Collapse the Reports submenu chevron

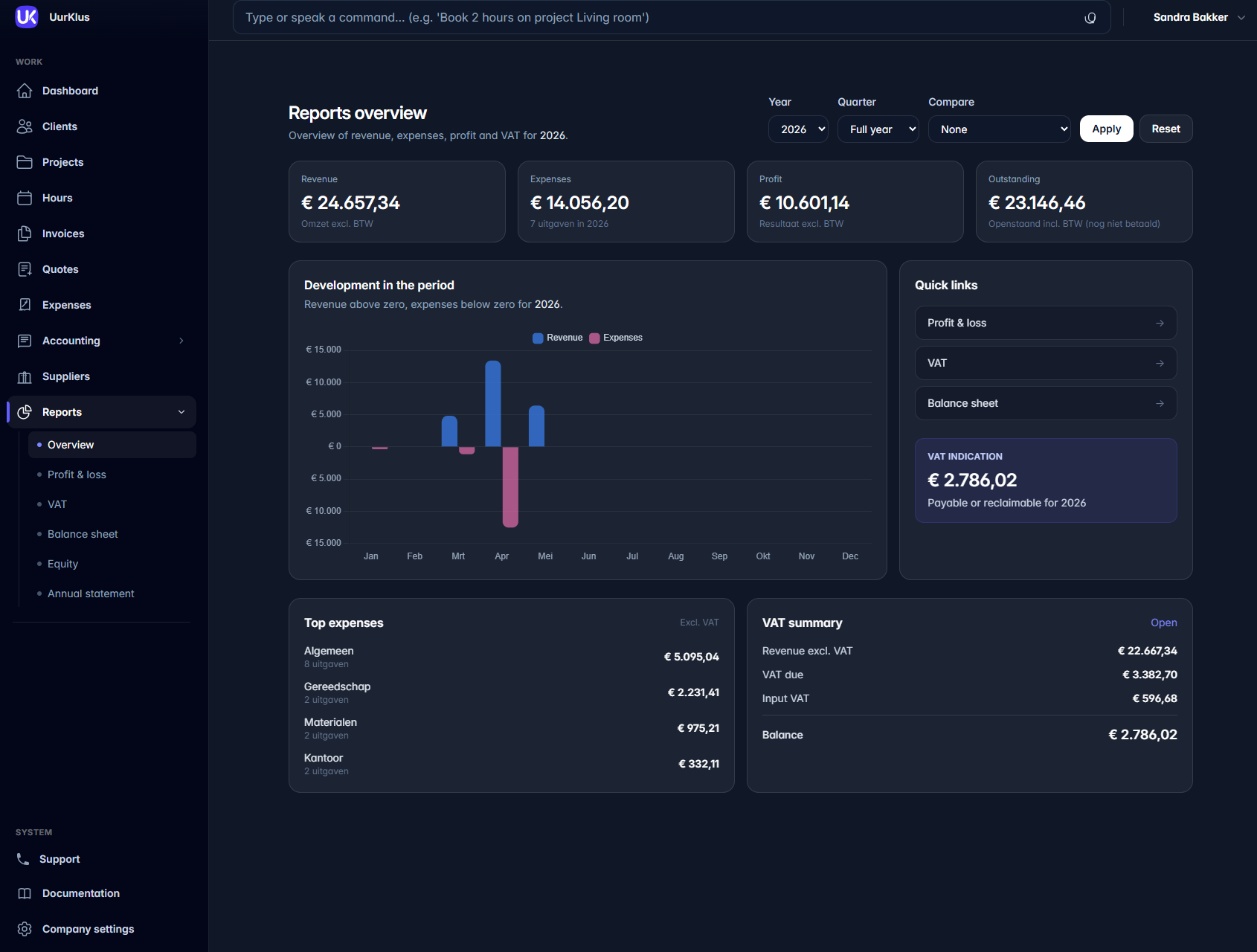coord(181,412)
